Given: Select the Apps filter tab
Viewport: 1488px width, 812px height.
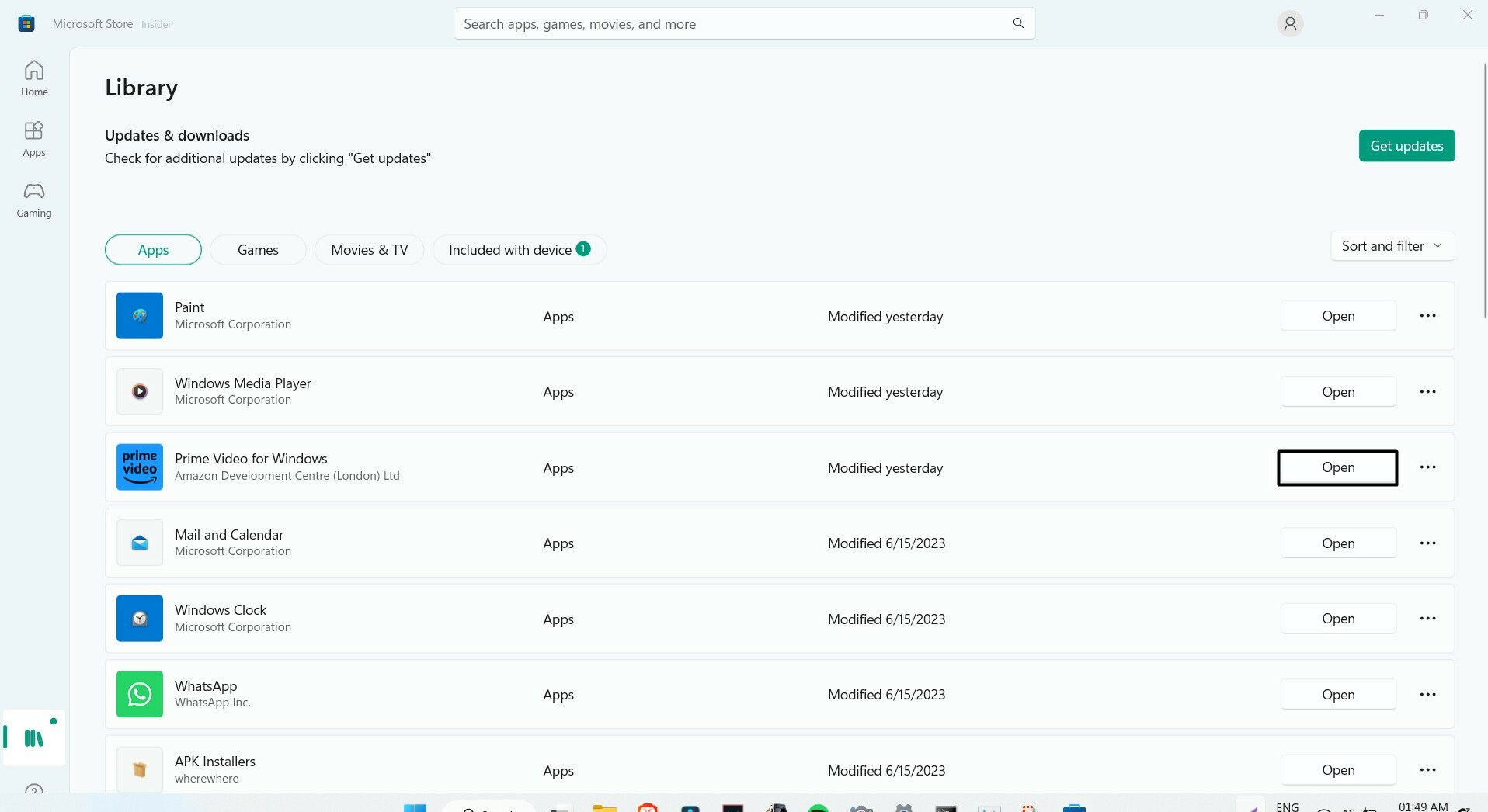Looking at the screenshot, I should pyautogui.click(x=153, y=250).
